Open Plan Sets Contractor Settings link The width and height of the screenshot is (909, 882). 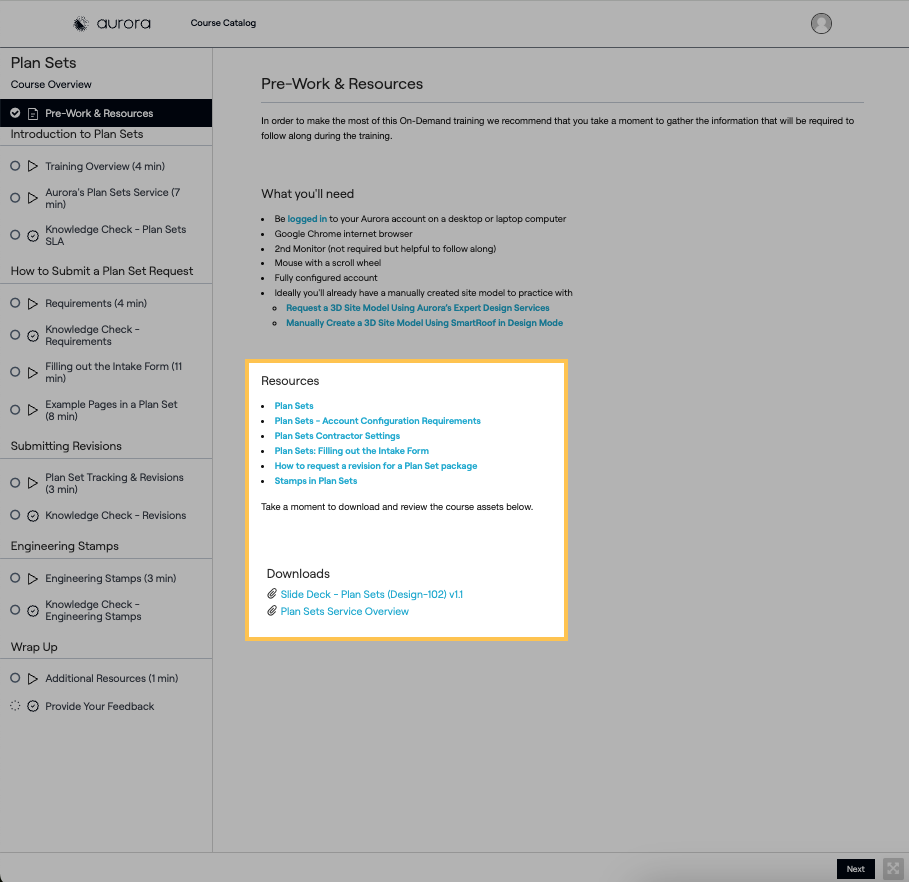tap(337, 436)
